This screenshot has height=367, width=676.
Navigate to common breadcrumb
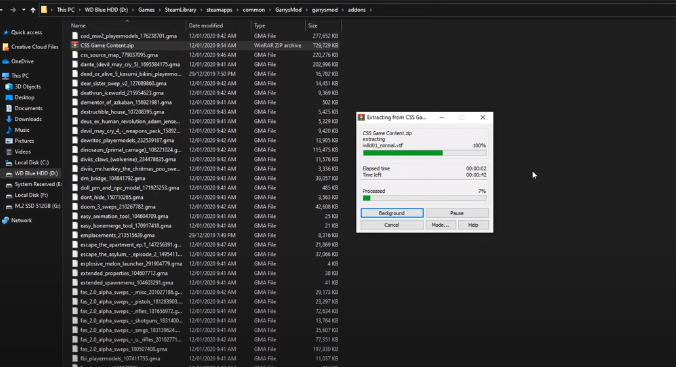coord(254,9)
